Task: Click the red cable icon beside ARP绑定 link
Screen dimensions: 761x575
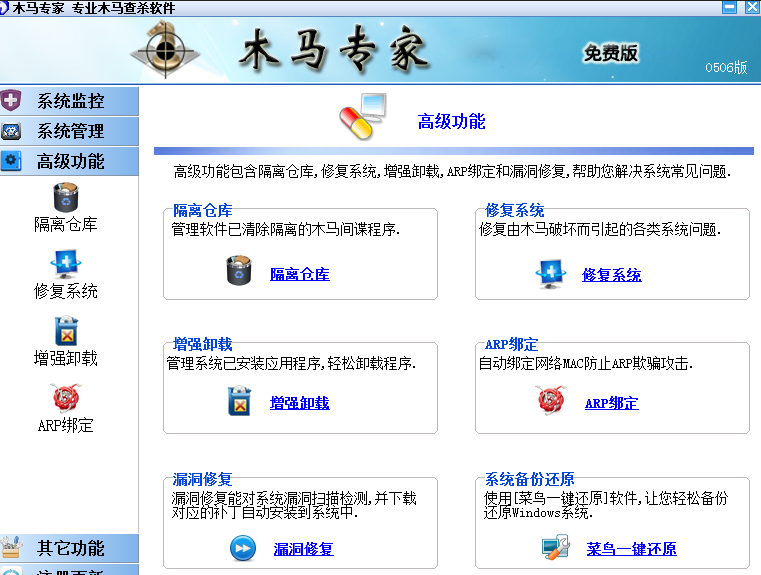Action: click(x=551, y=400)
